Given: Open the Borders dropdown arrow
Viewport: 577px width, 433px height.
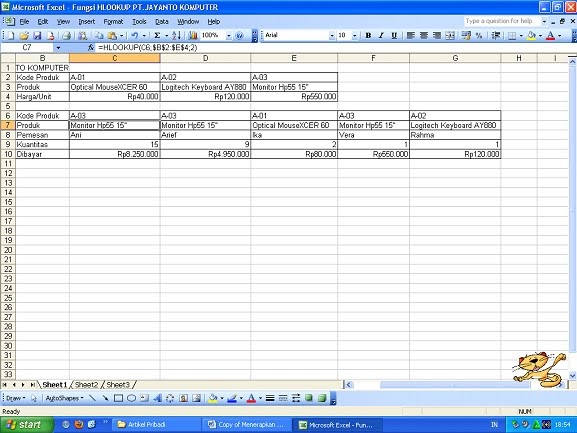Looking at the screenshot, I should [521, 36].
